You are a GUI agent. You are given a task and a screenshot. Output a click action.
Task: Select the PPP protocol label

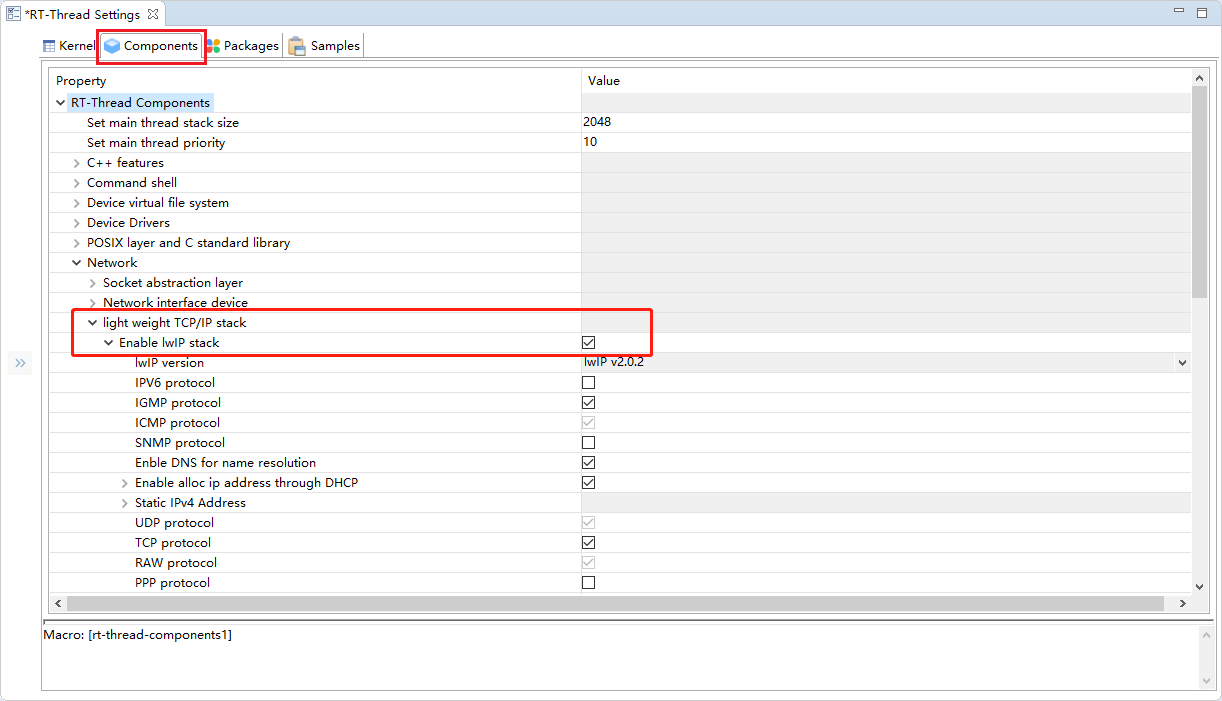[x=172, y=583]
